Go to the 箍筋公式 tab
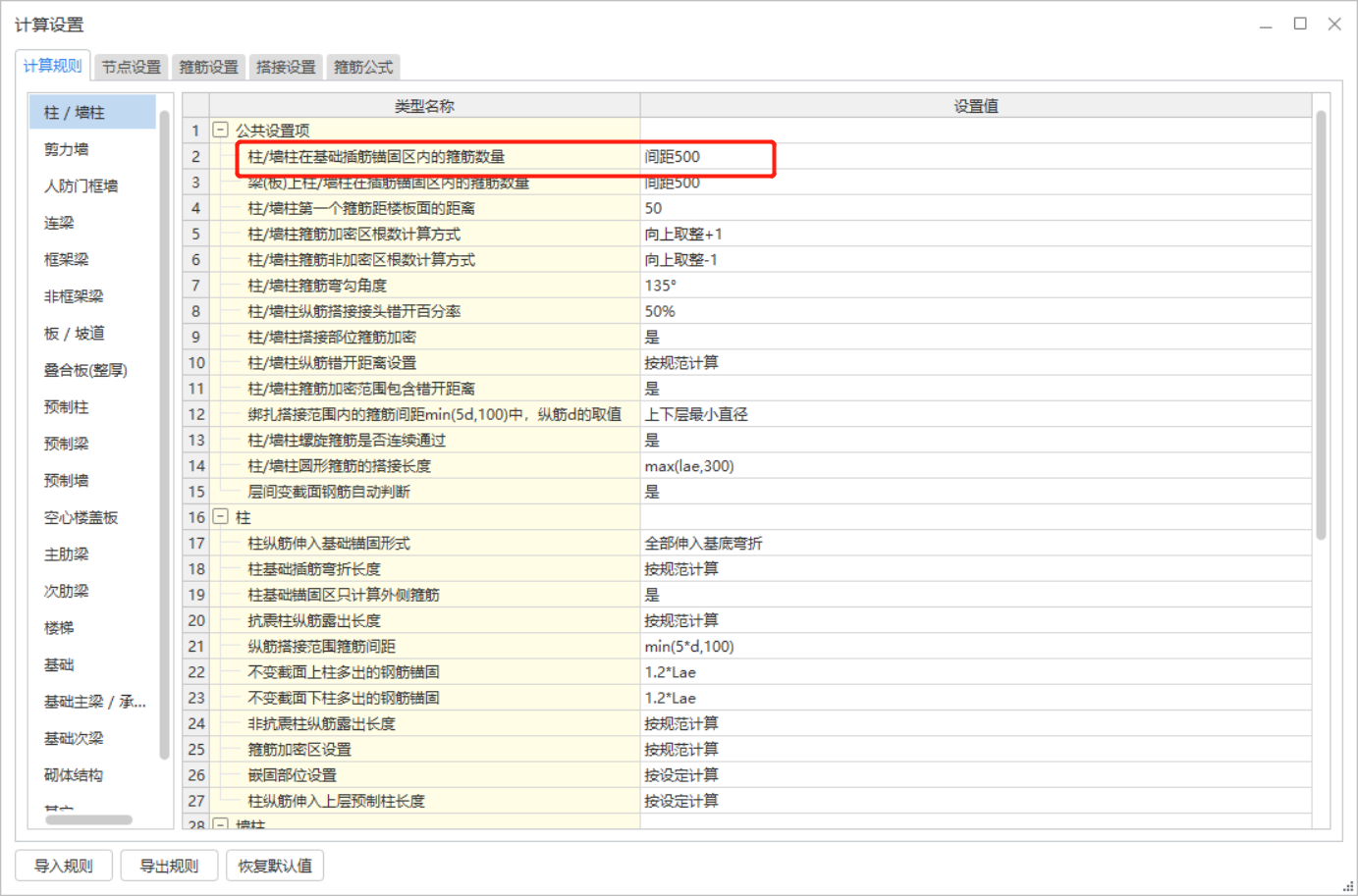Viewport: 1358px width, 896px height. click(363, 67)
